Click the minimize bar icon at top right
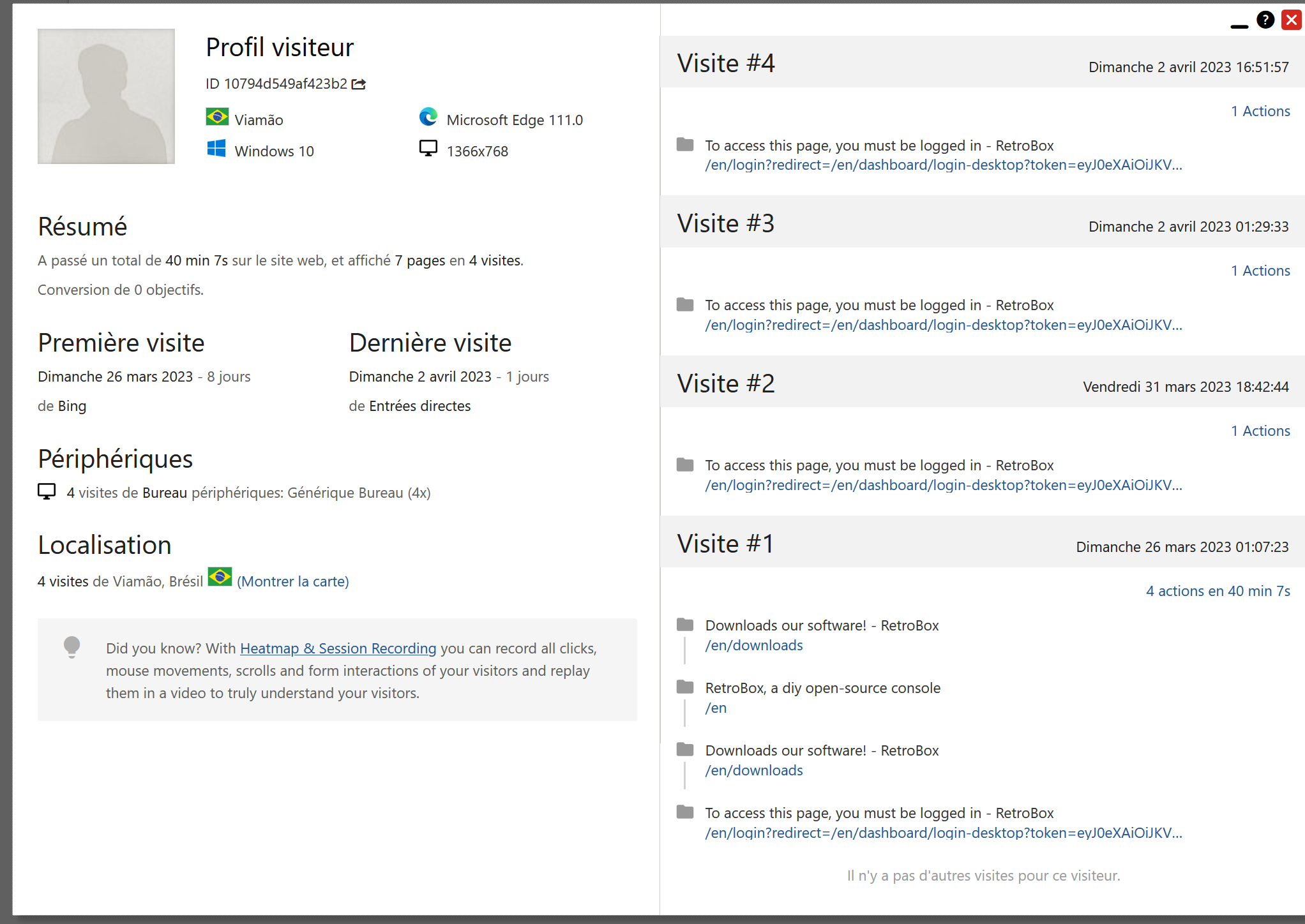Viewport: 1305px width, 924px height. (1239, 26)
